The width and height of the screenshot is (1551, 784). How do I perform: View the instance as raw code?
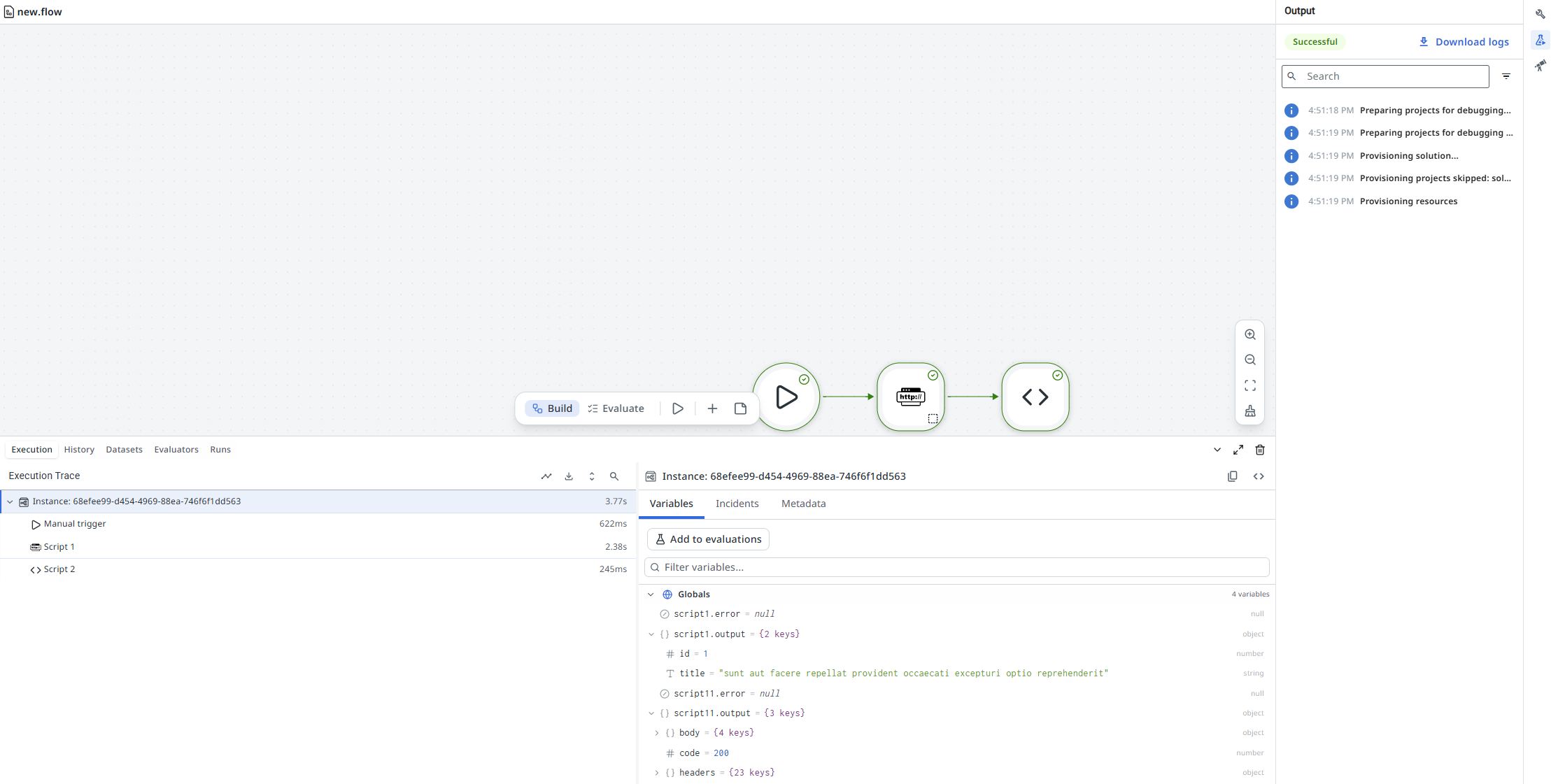click(1259, 476)
